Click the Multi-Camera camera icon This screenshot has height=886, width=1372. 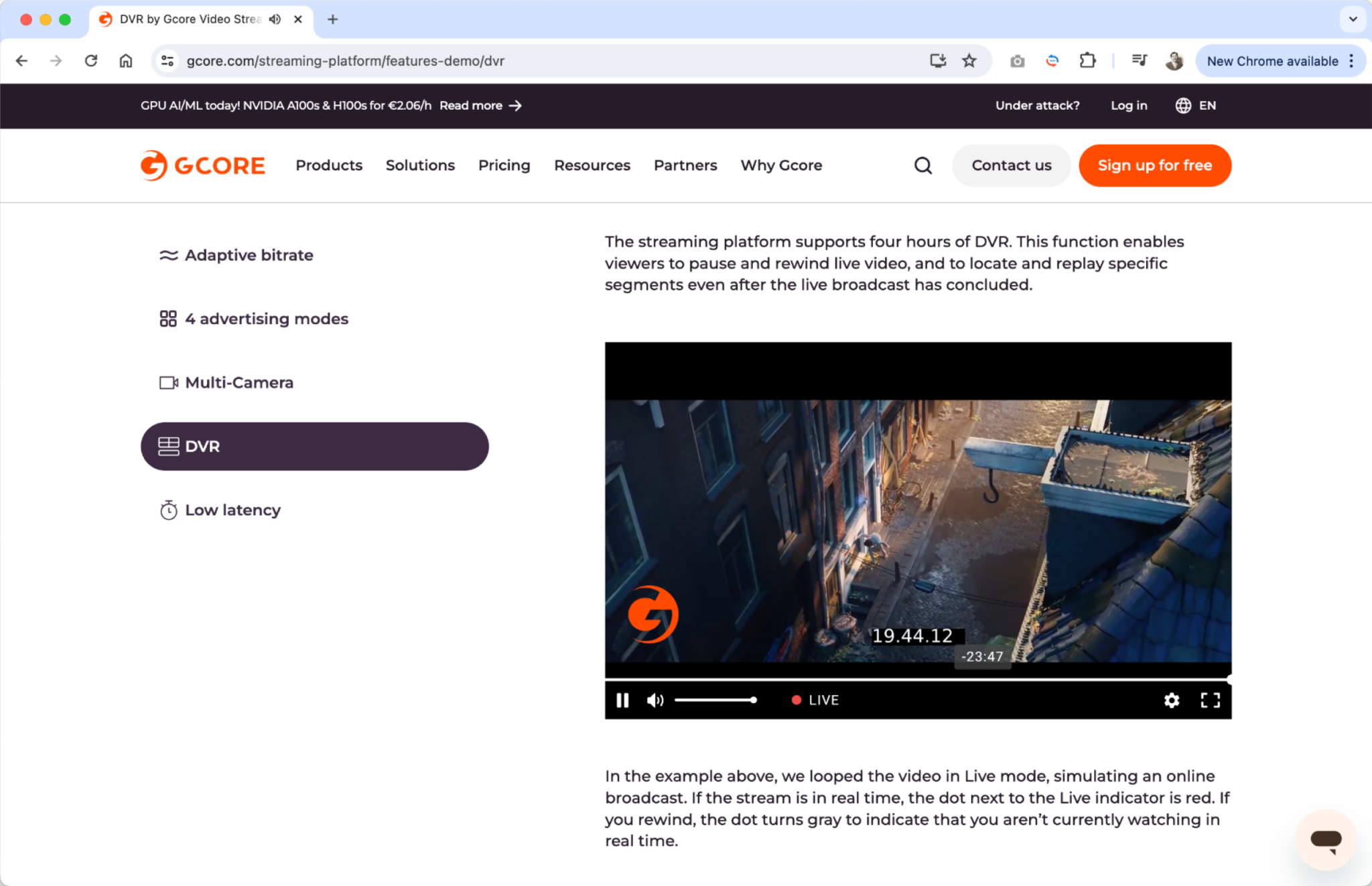[168, 382]
